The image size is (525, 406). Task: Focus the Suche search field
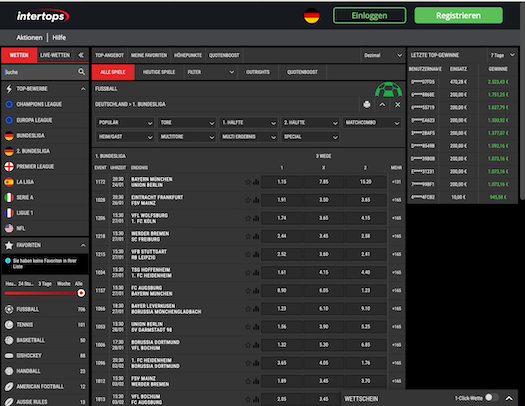40,72
